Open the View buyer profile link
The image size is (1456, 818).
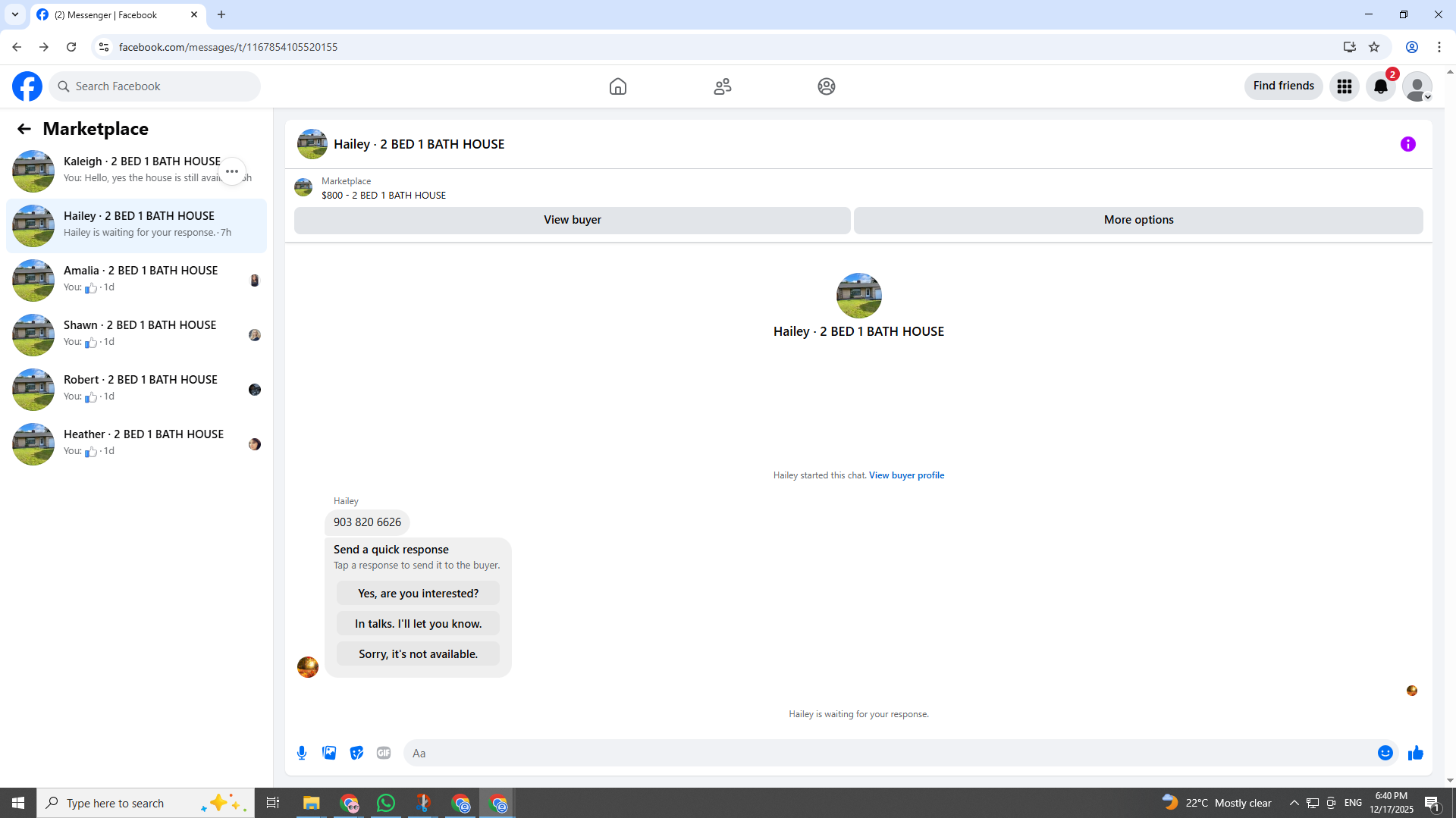point(906,475)
